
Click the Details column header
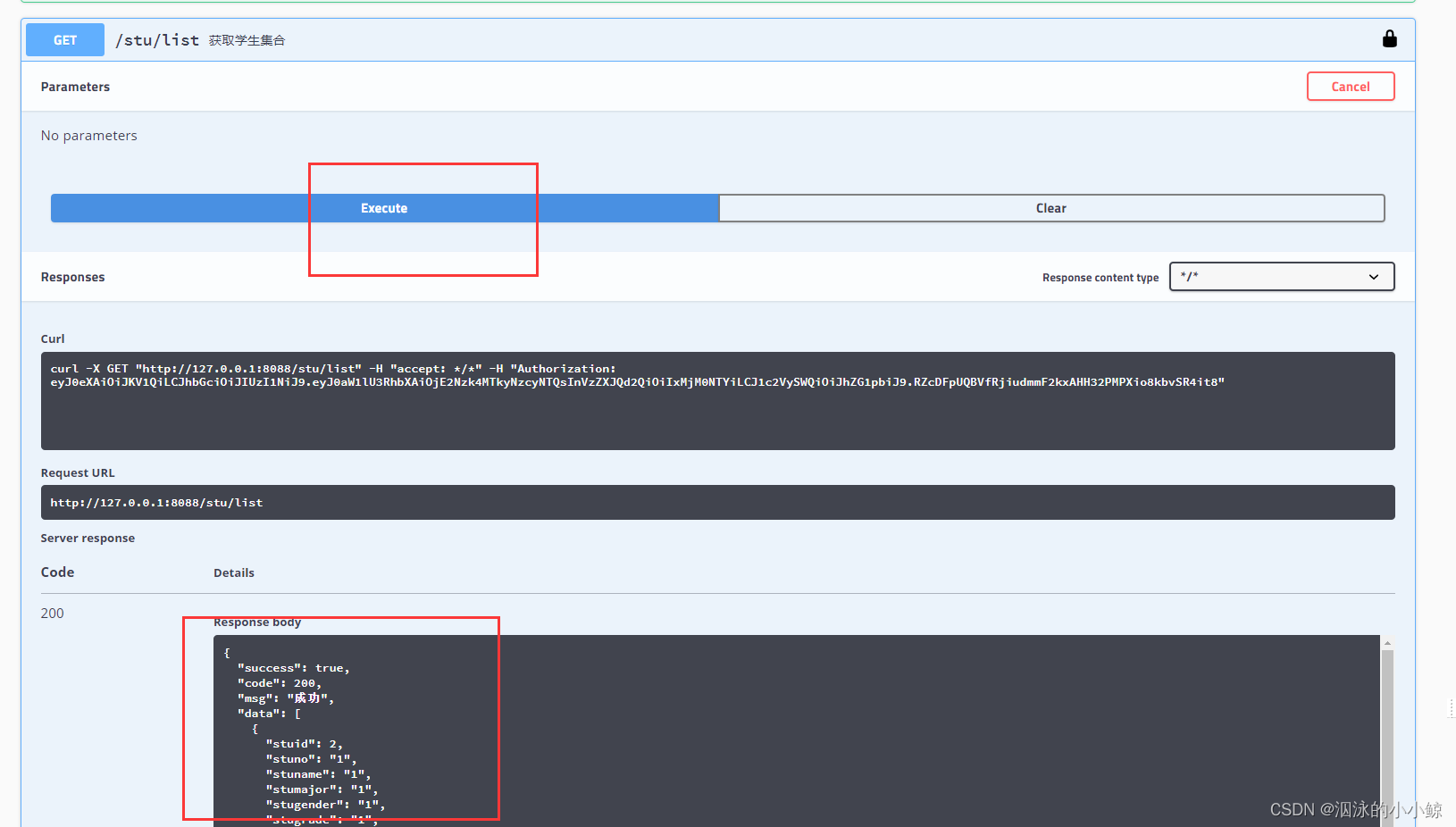coord(234,572)
